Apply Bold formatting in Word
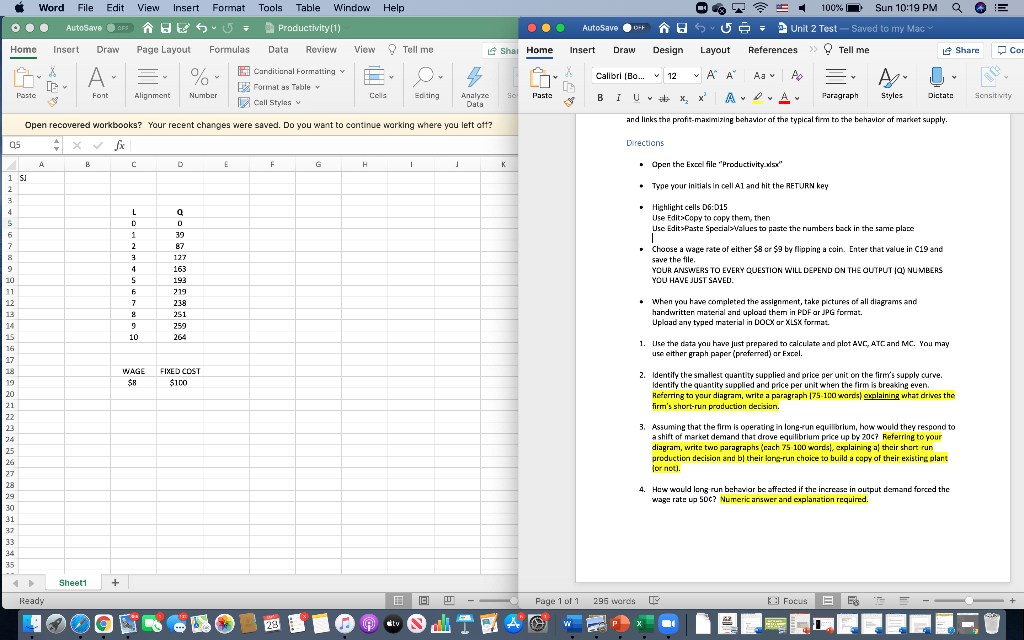 point(599,97)
